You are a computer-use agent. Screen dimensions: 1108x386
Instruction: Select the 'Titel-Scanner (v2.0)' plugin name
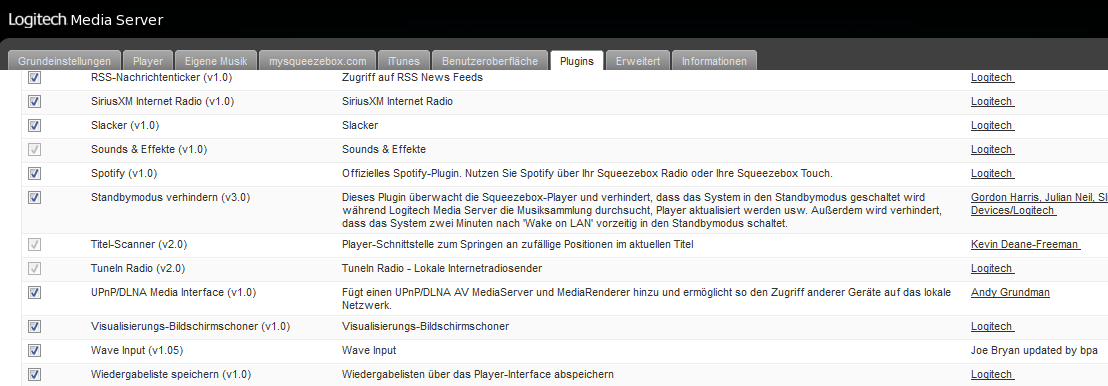(139, 244)
